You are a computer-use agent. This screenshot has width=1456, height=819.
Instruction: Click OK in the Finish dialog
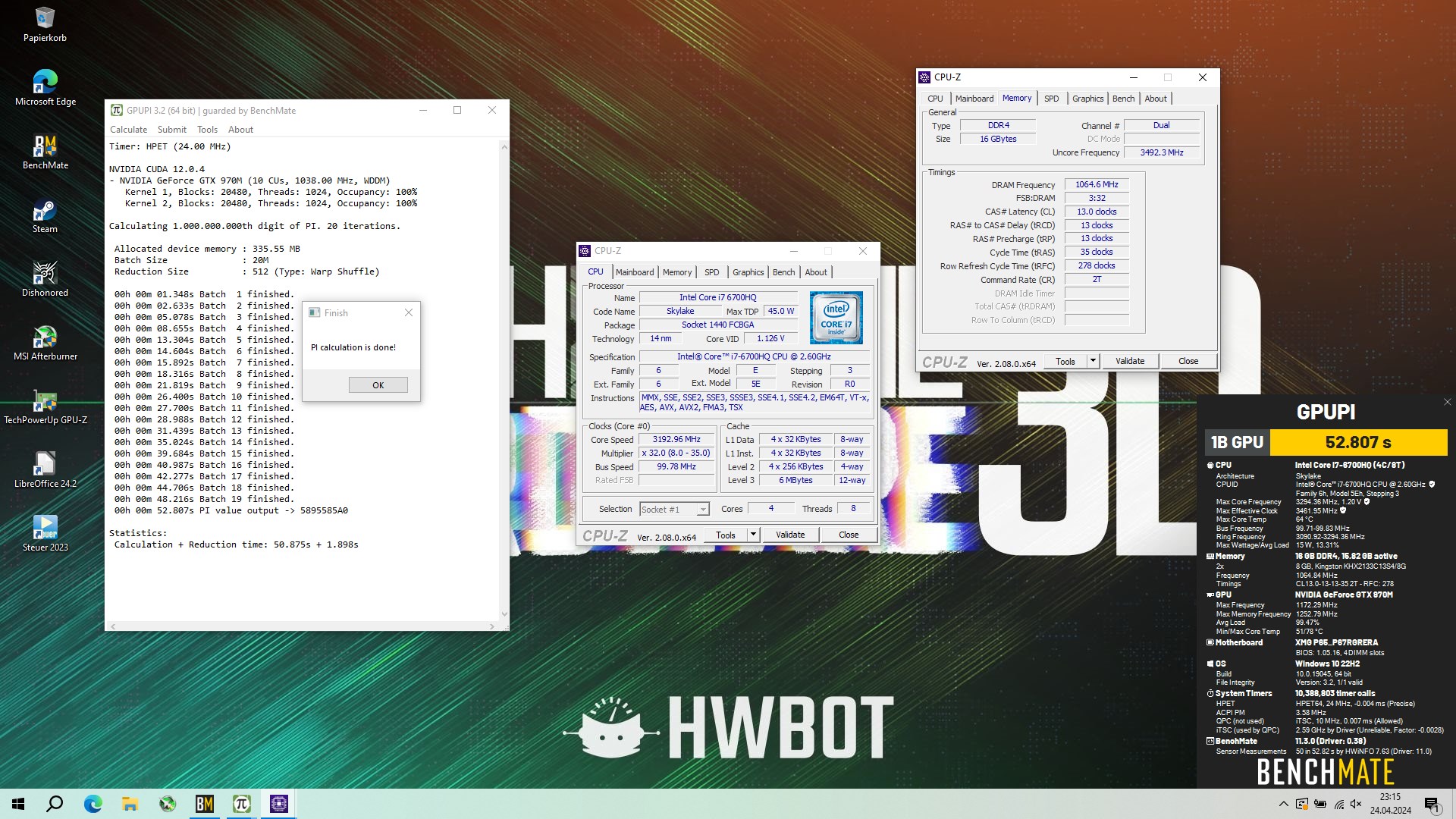coord(378,385)
